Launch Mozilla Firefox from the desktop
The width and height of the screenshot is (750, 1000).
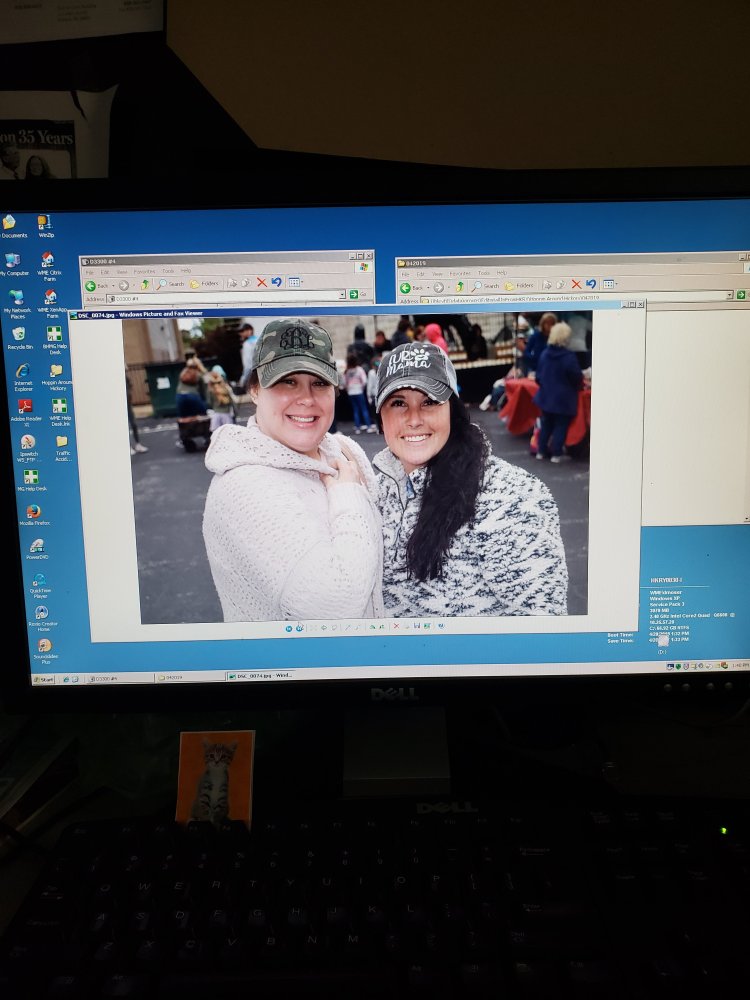click(33, 512)
